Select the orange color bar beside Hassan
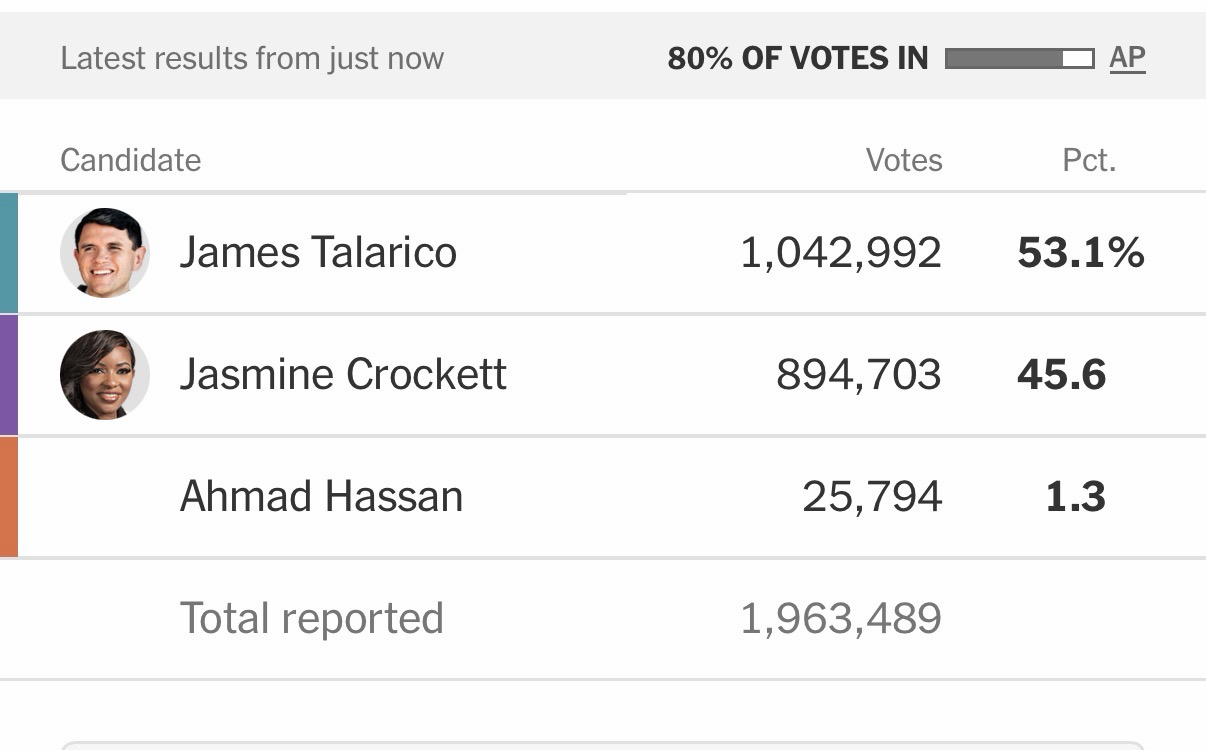 [x=9, y=497]
